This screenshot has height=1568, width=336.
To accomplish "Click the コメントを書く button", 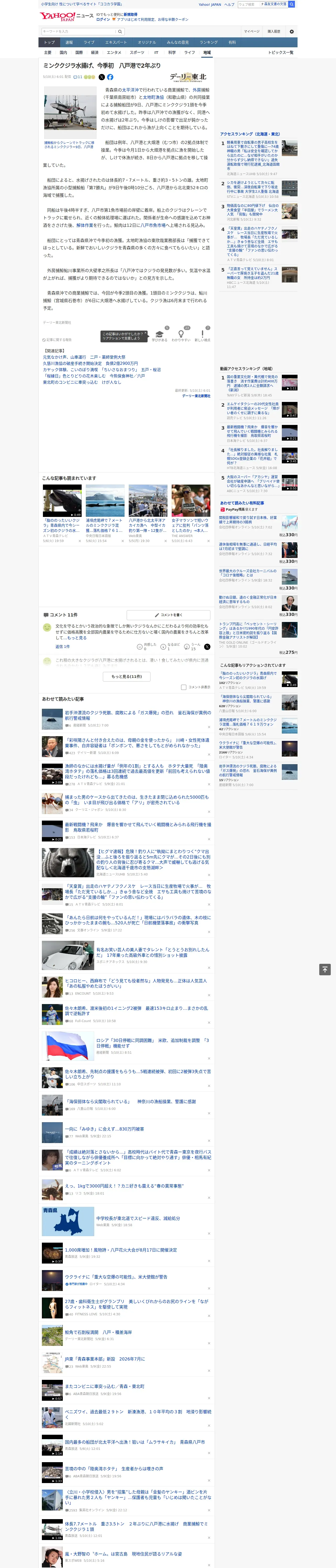I will pos(168,615).
